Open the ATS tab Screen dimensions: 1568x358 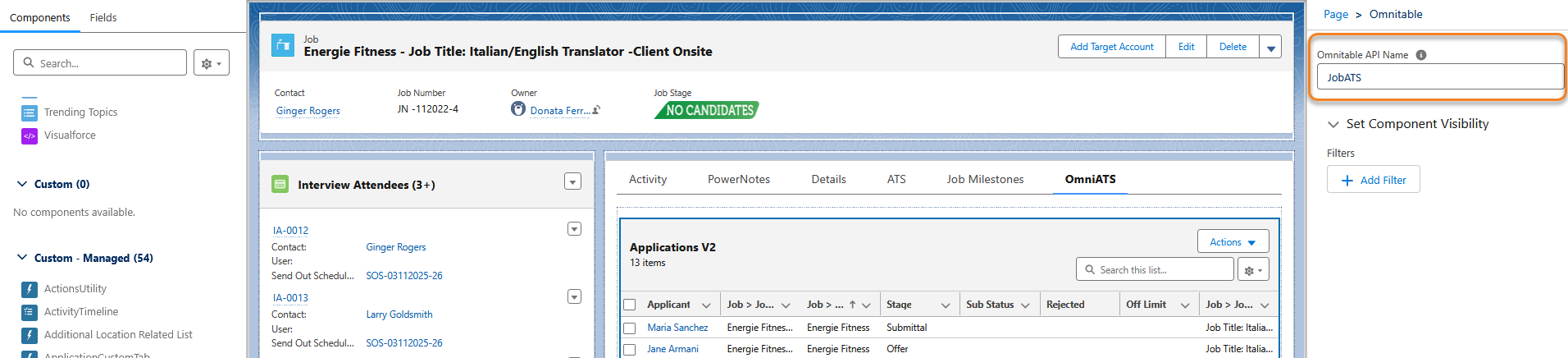click(896, 179)
